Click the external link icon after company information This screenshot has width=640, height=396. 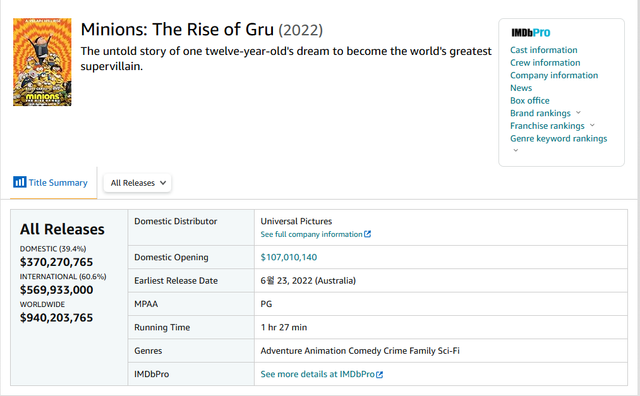tap(367, 234)
